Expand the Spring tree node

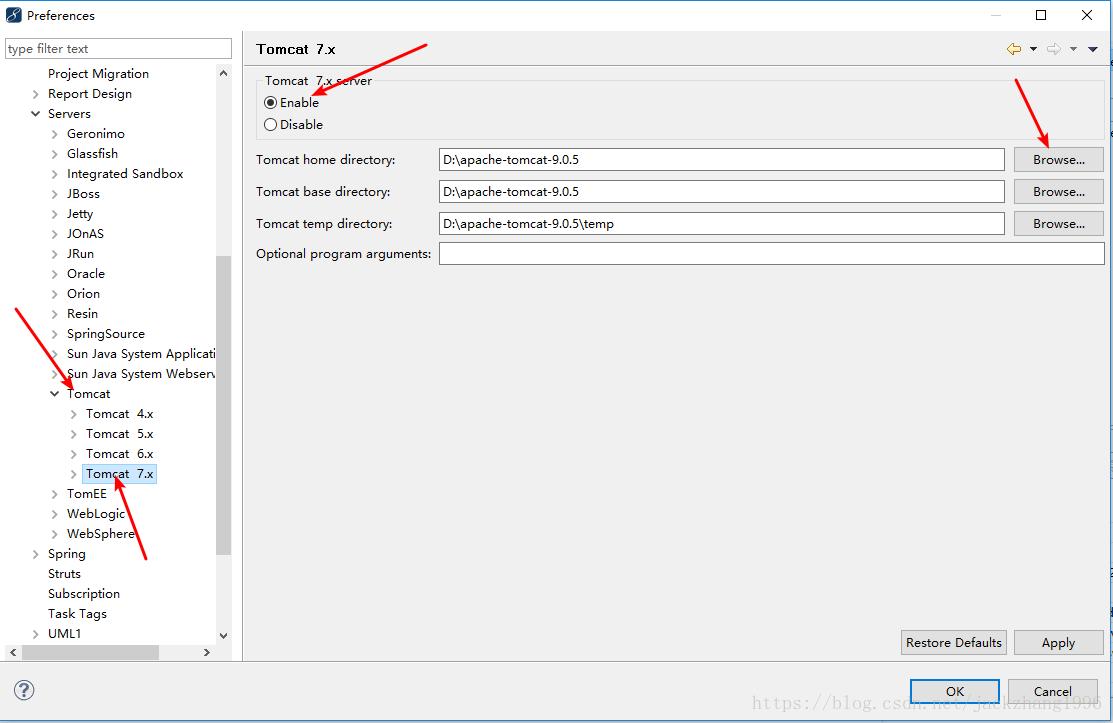(35, 553)
